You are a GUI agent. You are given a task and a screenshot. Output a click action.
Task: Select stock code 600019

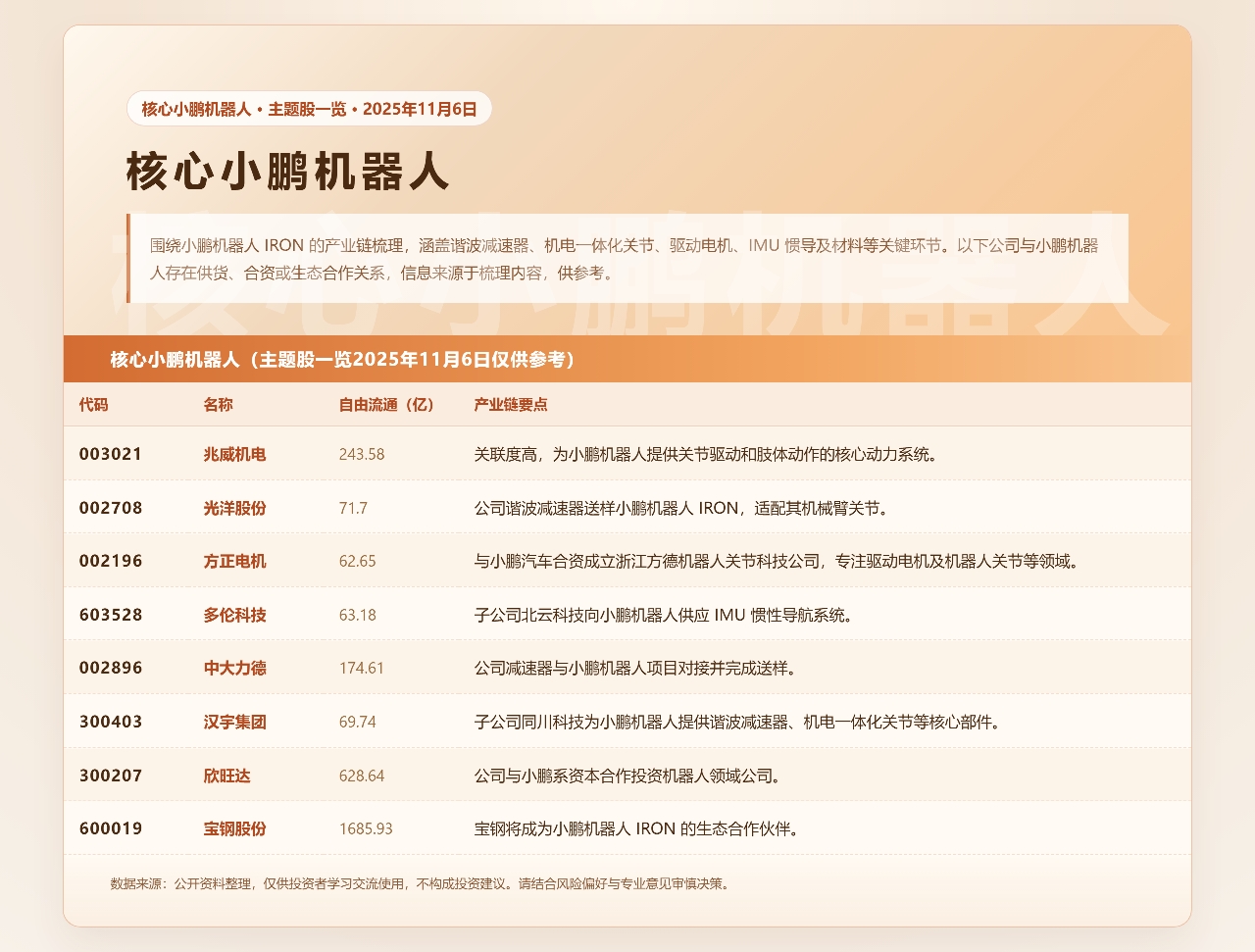tap(111, 828)
